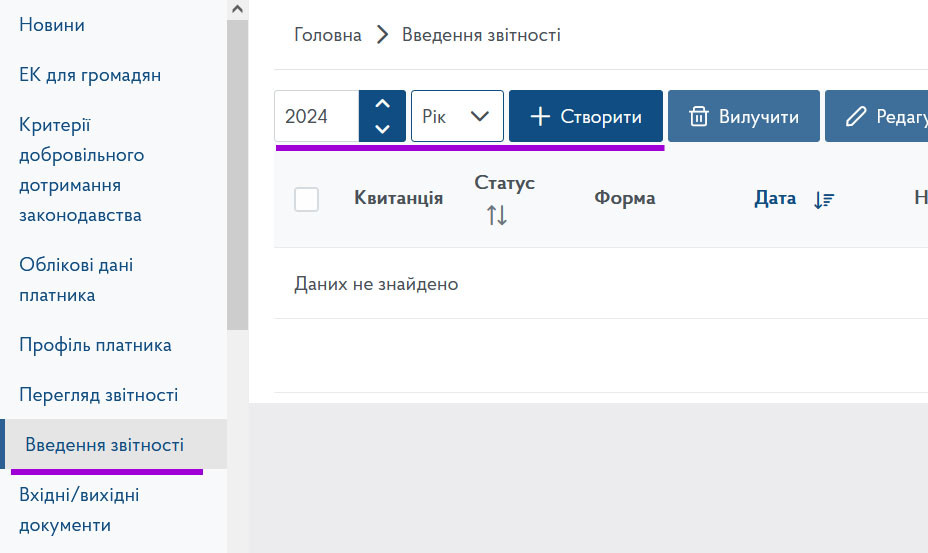Click the trash icon on Вилучити
Image resolution: width=928 pixels, height=553 pixels.
(x=700, y=117)
